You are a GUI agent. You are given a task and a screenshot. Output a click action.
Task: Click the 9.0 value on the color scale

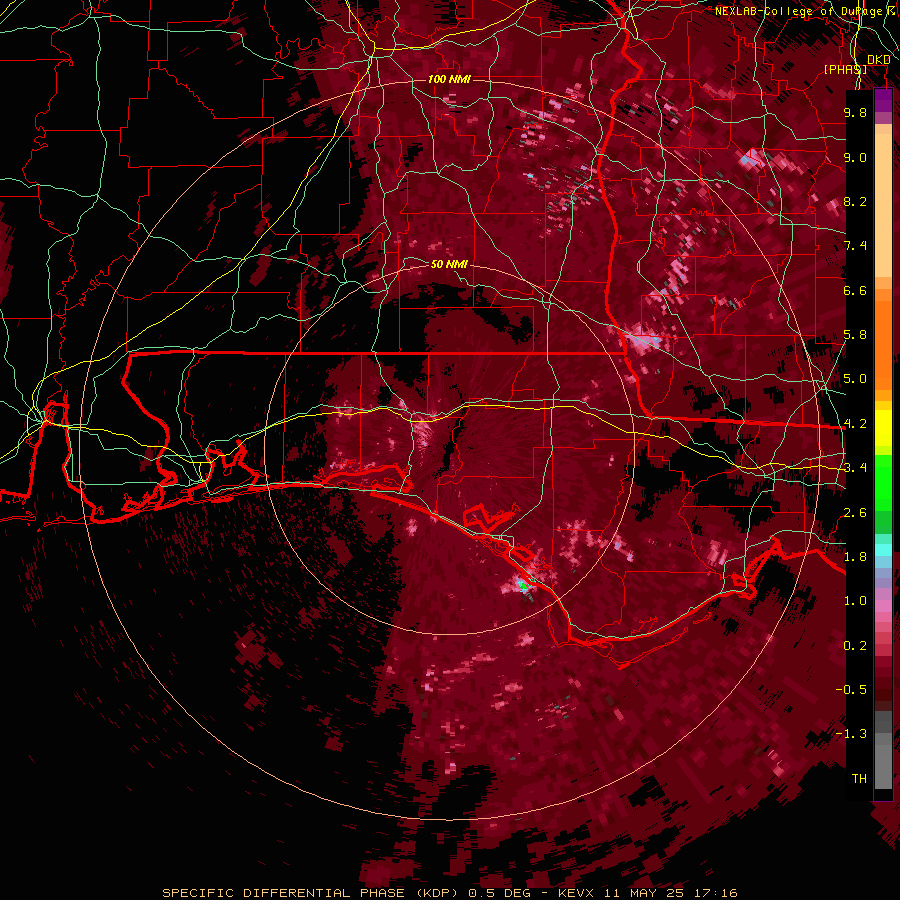click(855, 157)
